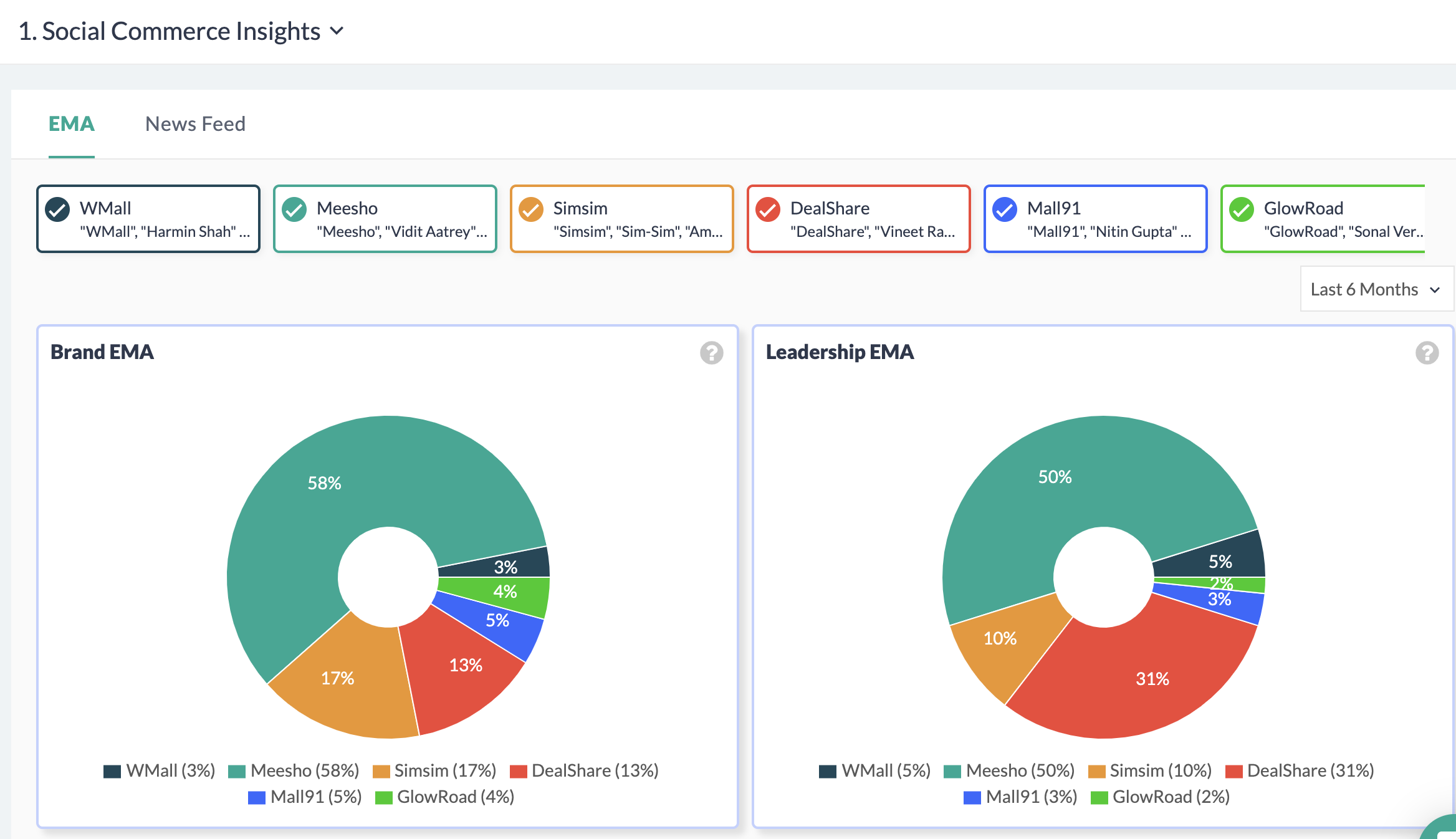
Task: Select the 5% Mall91 slice in Brand EMA
Action: pyautogui.click(x=497, y=621)
